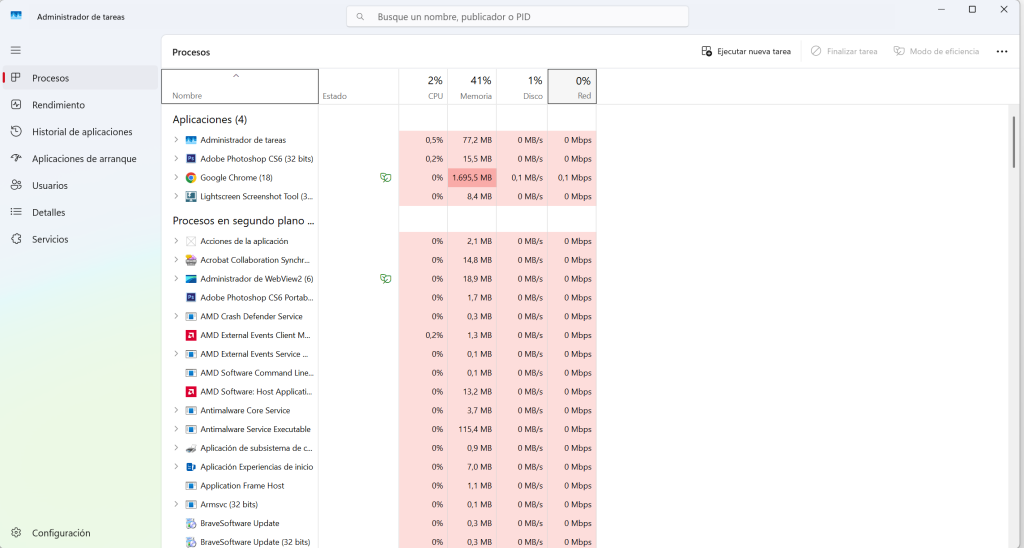Select Chrome memory value 1.695,5 MB
The width and height of the screenshot is (1024, 548).
472,178
